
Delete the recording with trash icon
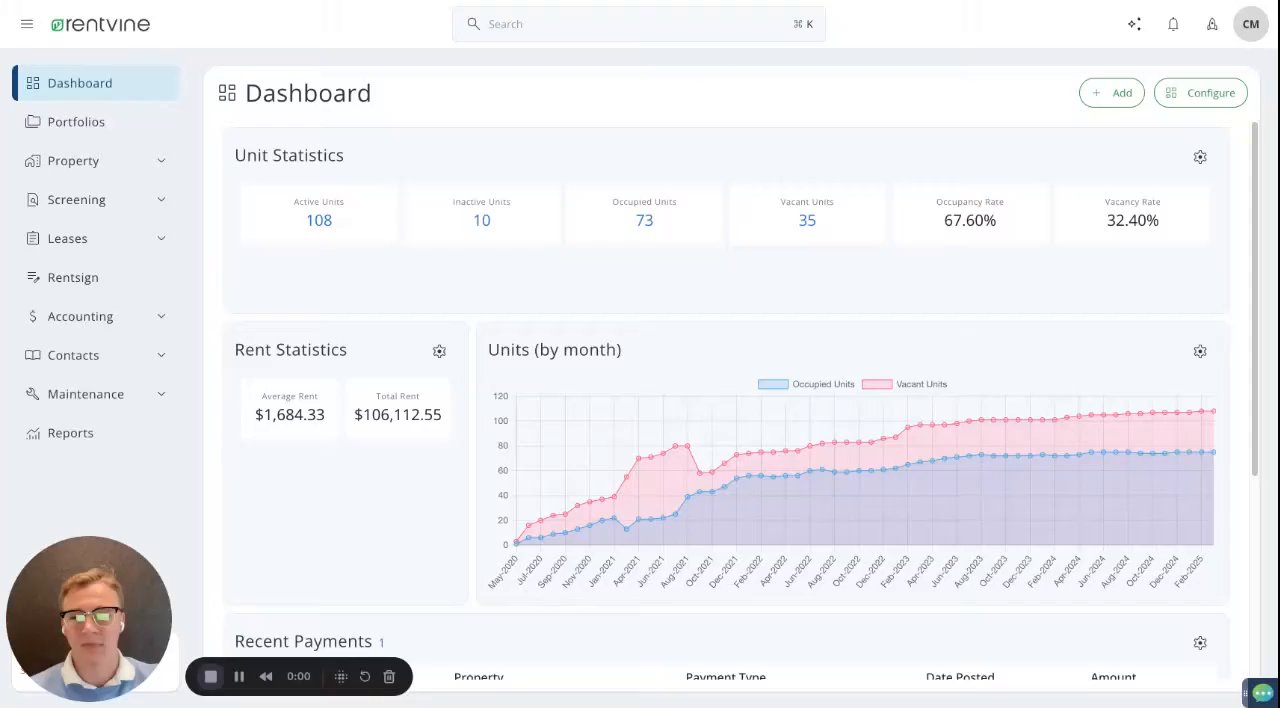point(389,677)
